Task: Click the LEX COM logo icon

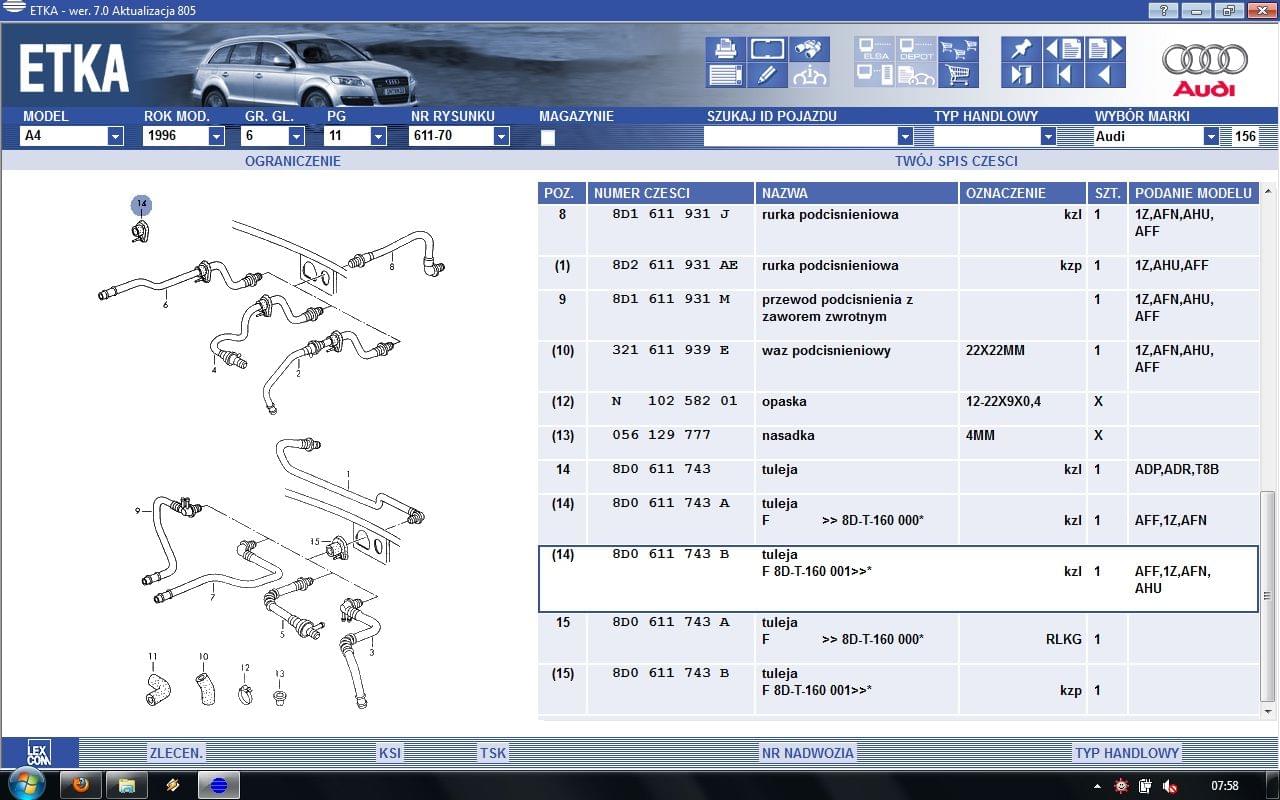Action: [x=38, y=753]
